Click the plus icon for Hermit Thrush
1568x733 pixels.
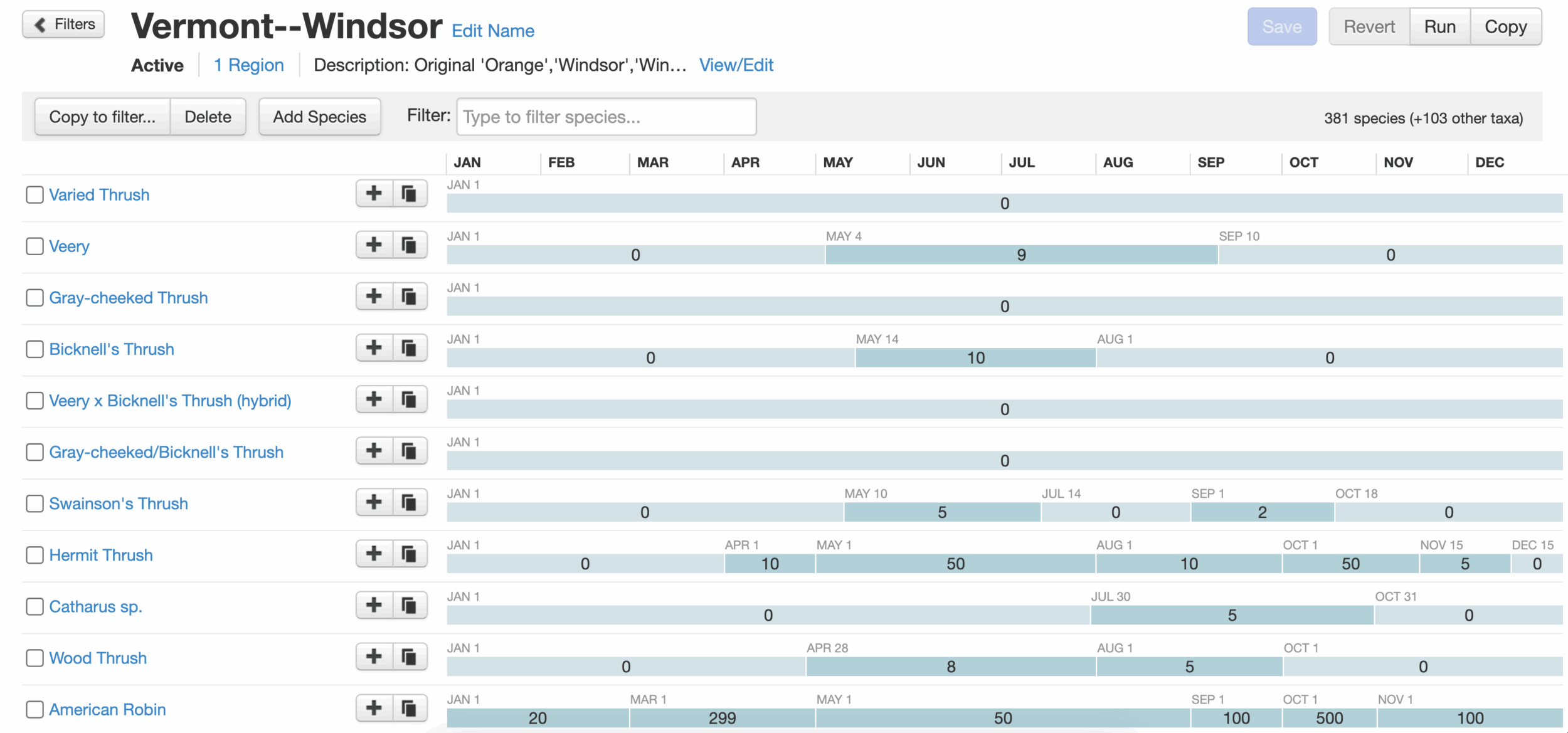tap(374, 554)
